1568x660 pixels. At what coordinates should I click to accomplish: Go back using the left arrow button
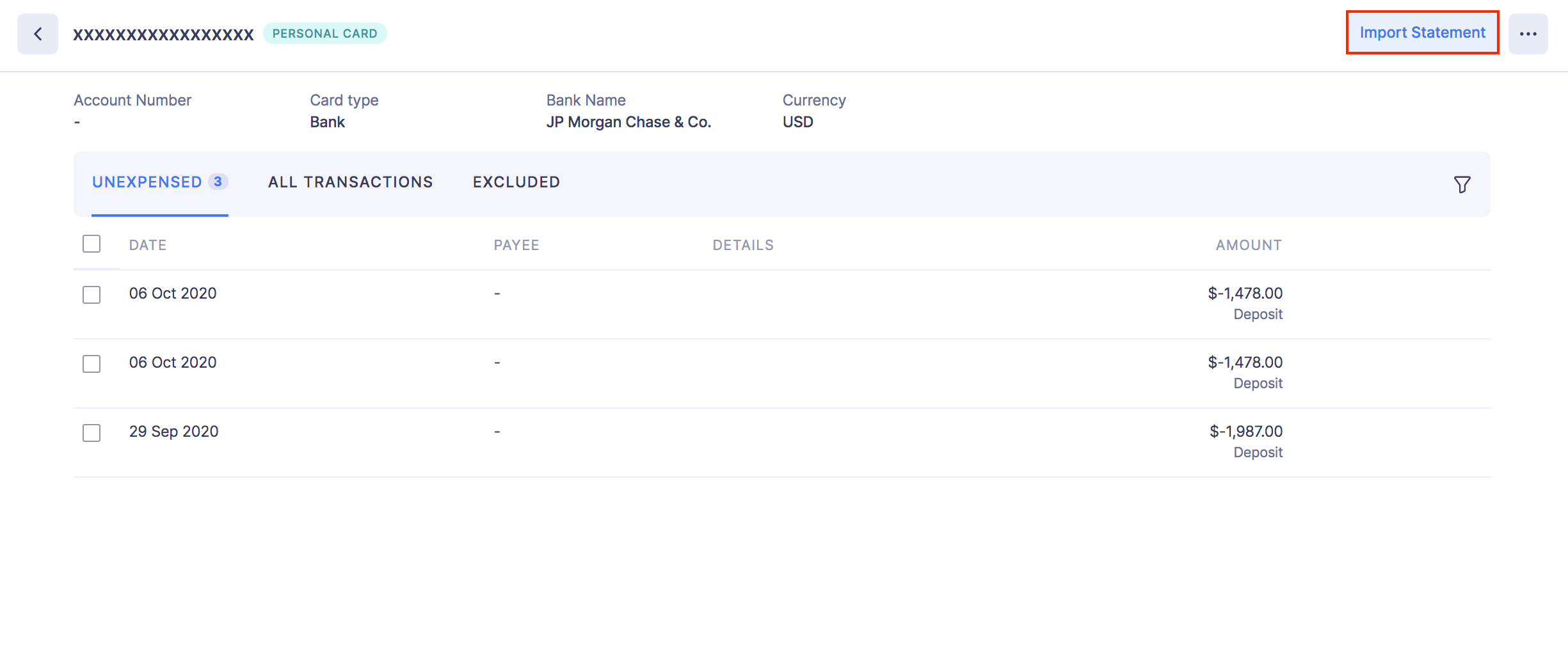(x=38, y=34)
